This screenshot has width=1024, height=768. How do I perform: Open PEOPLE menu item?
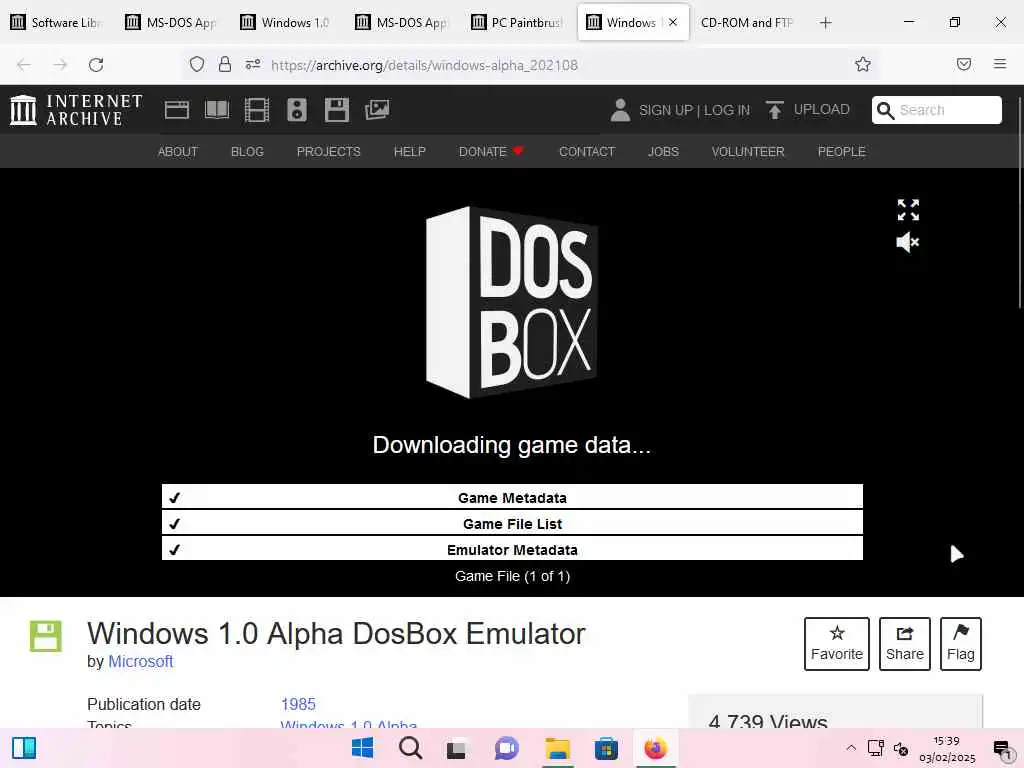[841, 152]
